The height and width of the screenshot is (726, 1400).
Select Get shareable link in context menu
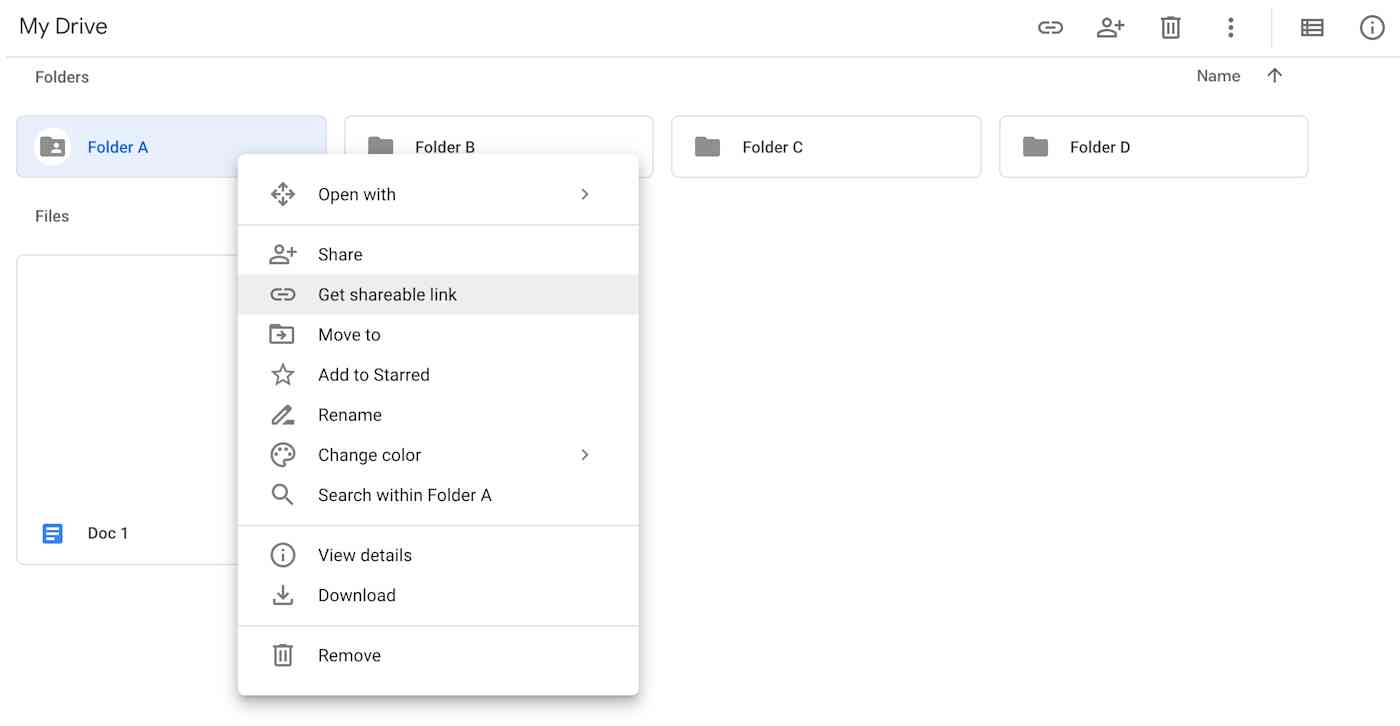pyautogui.click(x=438, y=295)
